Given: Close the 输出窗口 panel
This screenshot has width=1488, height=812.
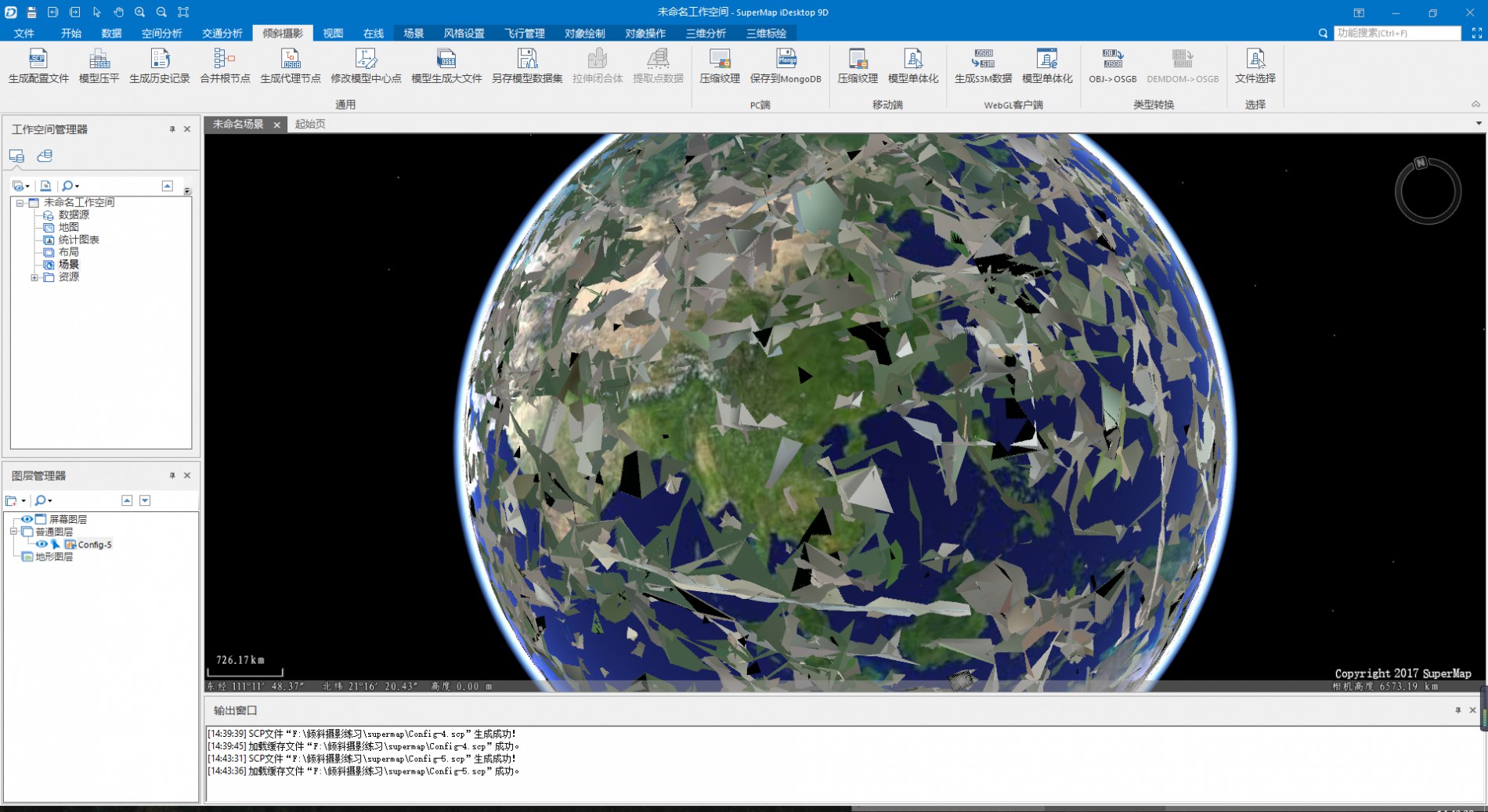Looking at the screenshot, I should click(1472, 710).
